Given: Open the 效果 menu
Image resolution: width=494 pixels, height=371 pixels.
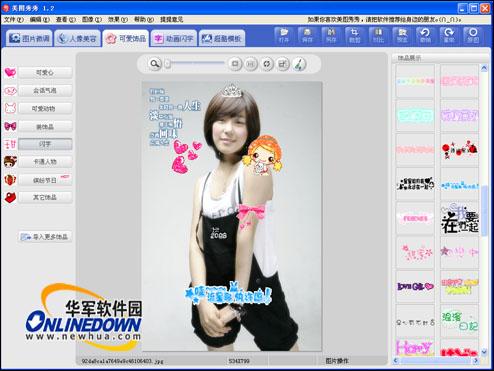Looking at the screenshot, I should point(117,20).
